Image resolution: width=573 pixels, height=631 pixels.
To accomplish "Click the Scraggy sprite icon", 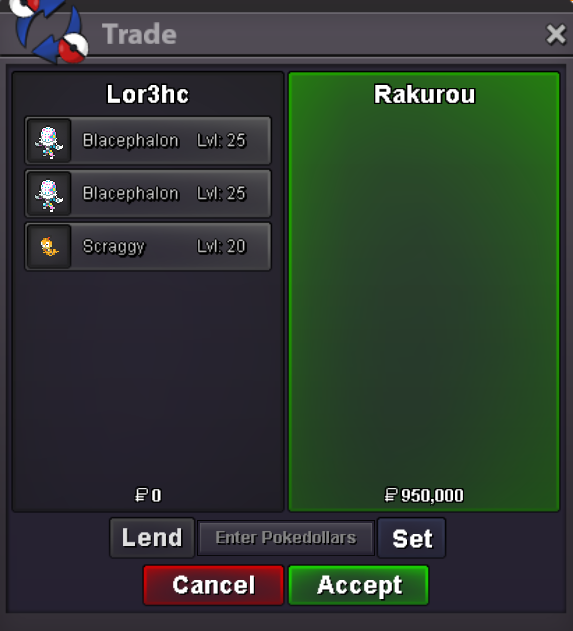I will pos(49,247).
